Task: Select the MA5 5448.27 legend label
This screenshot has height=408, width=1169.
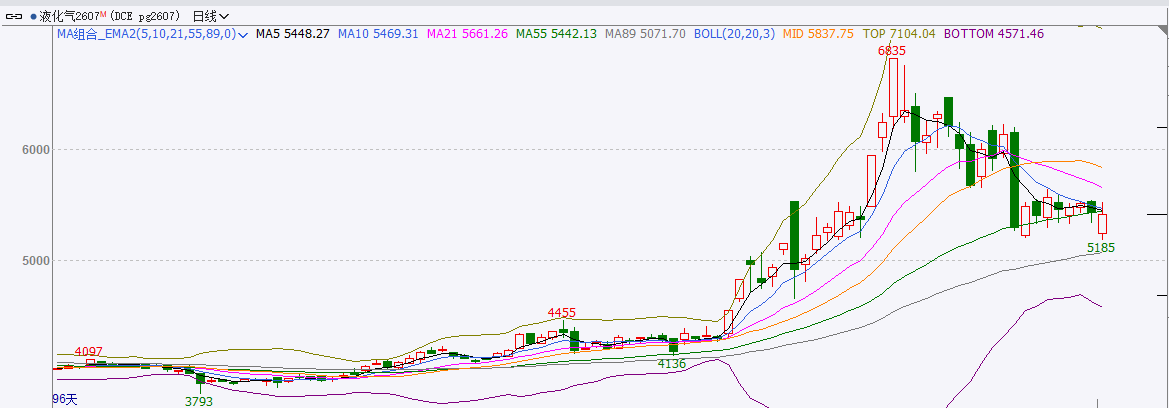Action: point(292,34)
